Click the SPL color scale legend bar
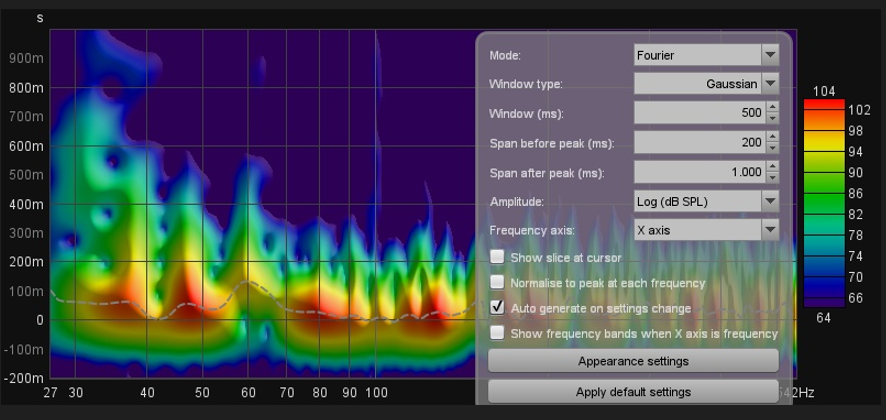This screenshot has width=886, height=420. (824, 202)
